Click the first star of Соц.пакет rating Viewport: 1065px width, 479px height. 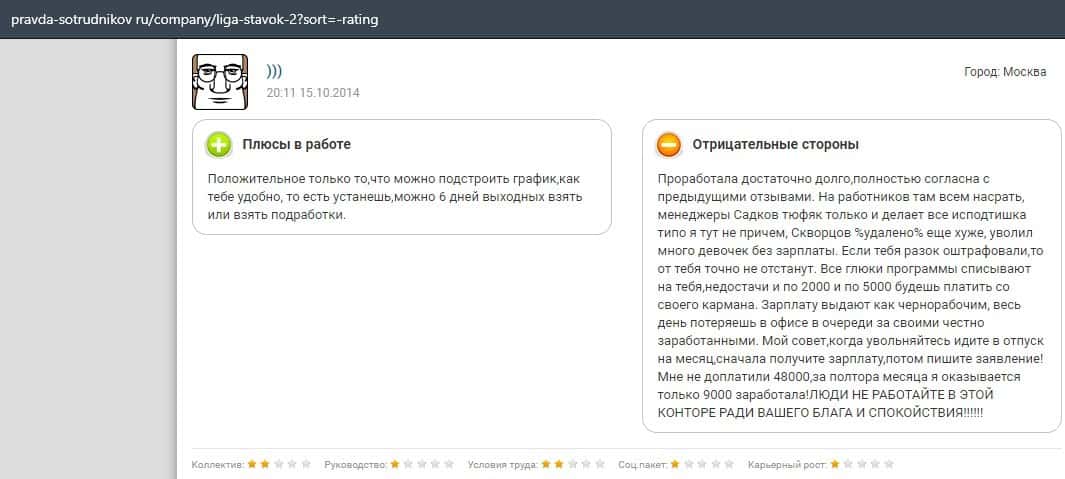pyautogui.click(x=675, y=465)
